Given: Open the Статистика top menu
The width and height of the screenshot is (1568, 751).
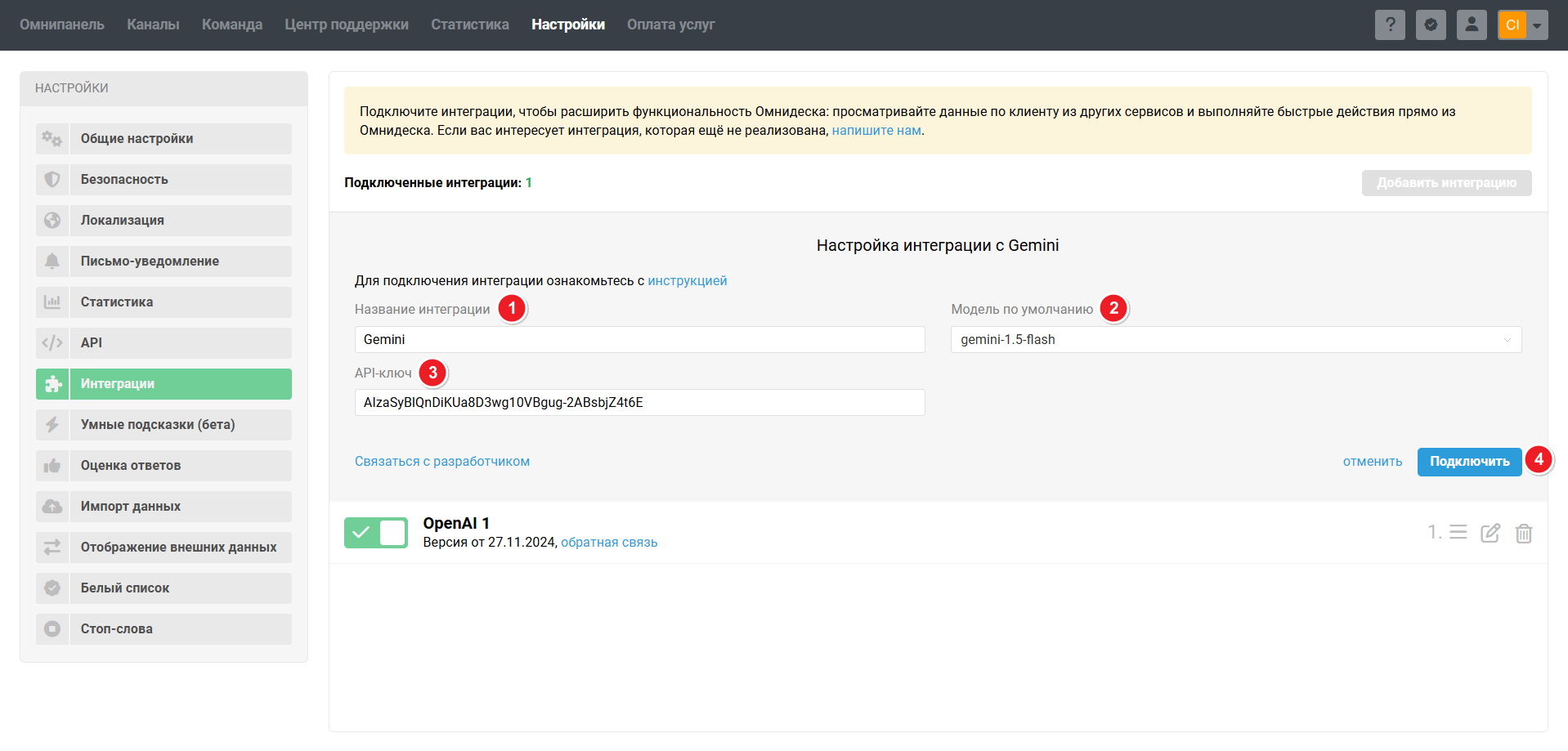Looking at the screenshot, I should coord(469,25).
